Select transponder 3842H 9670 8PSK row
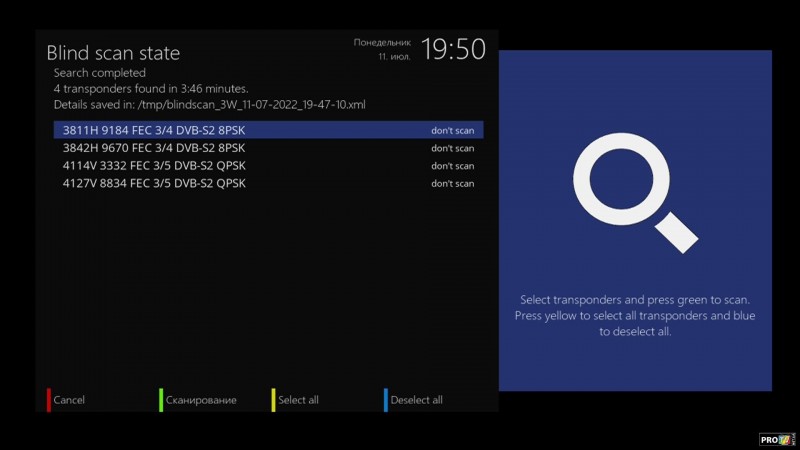The width and height of the screenshot is (800, 450). point(154,148)
